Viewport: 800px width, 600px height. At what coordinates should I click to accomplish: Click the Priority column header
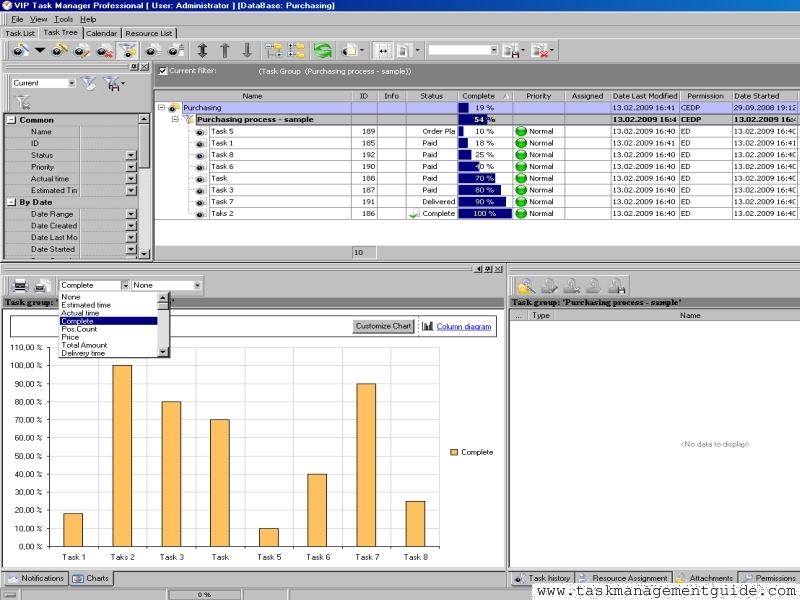539,96
